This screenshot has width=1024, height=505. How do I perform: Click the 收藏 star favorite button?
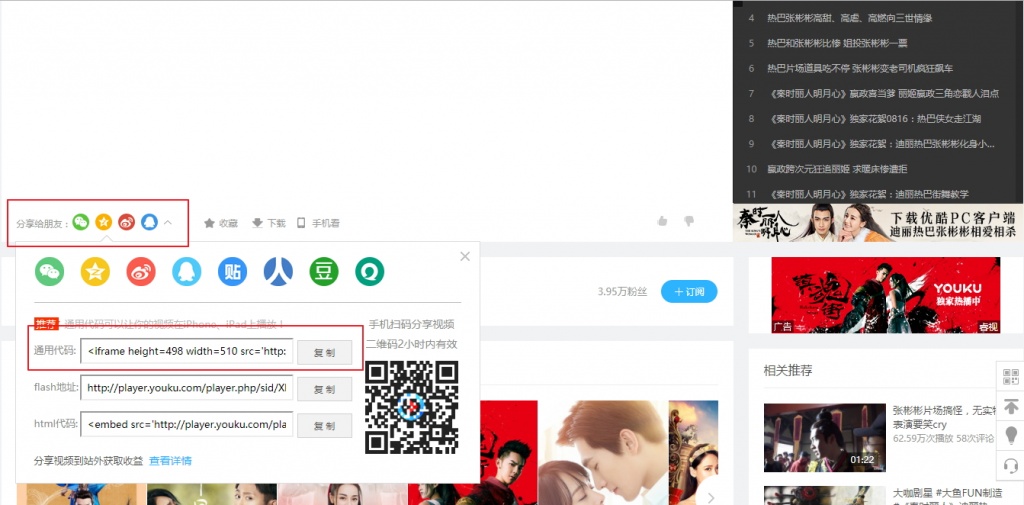[221, 223]
